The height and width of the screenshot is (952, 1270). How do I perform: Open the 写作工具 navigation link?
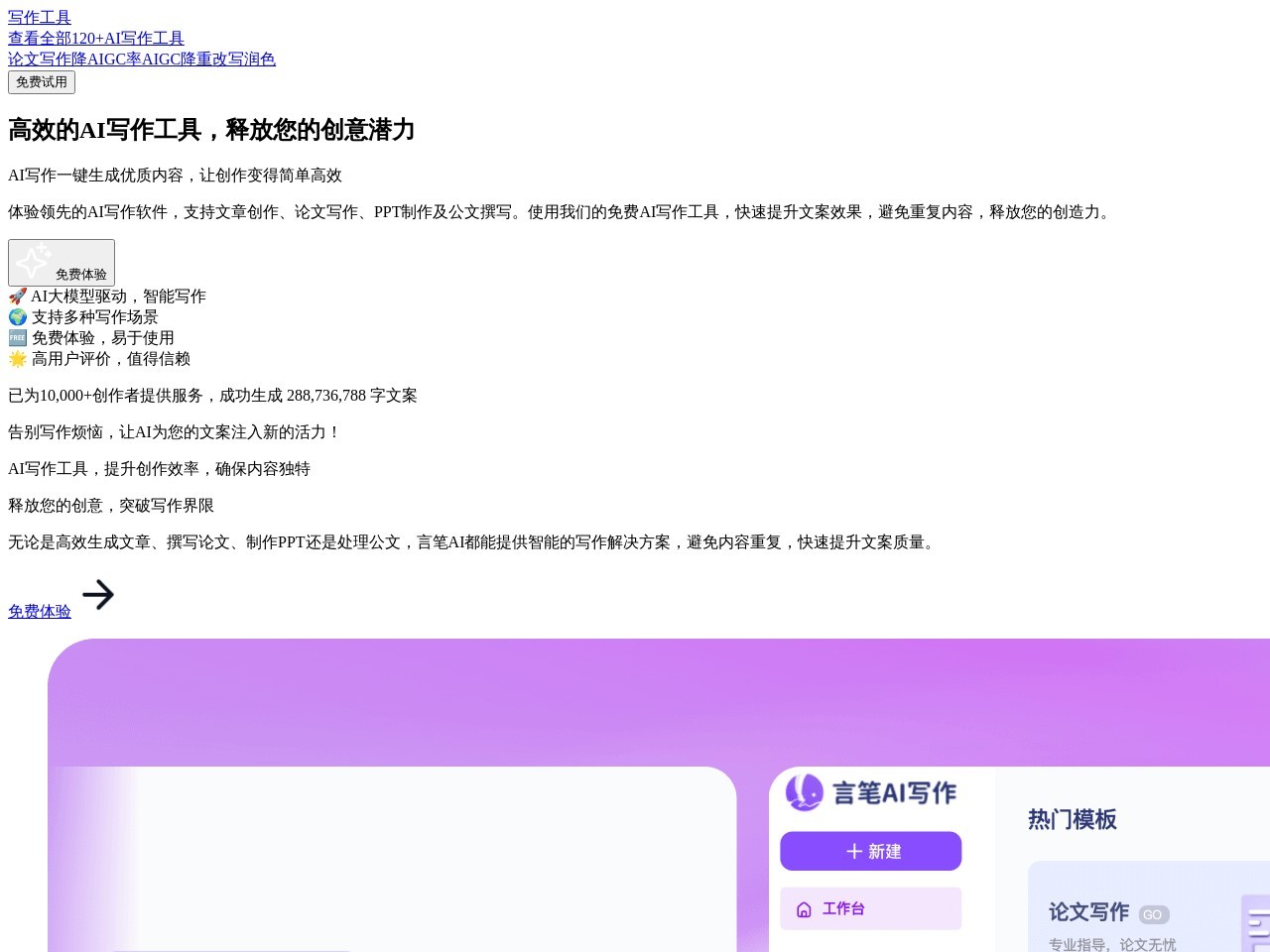(39, 17)
